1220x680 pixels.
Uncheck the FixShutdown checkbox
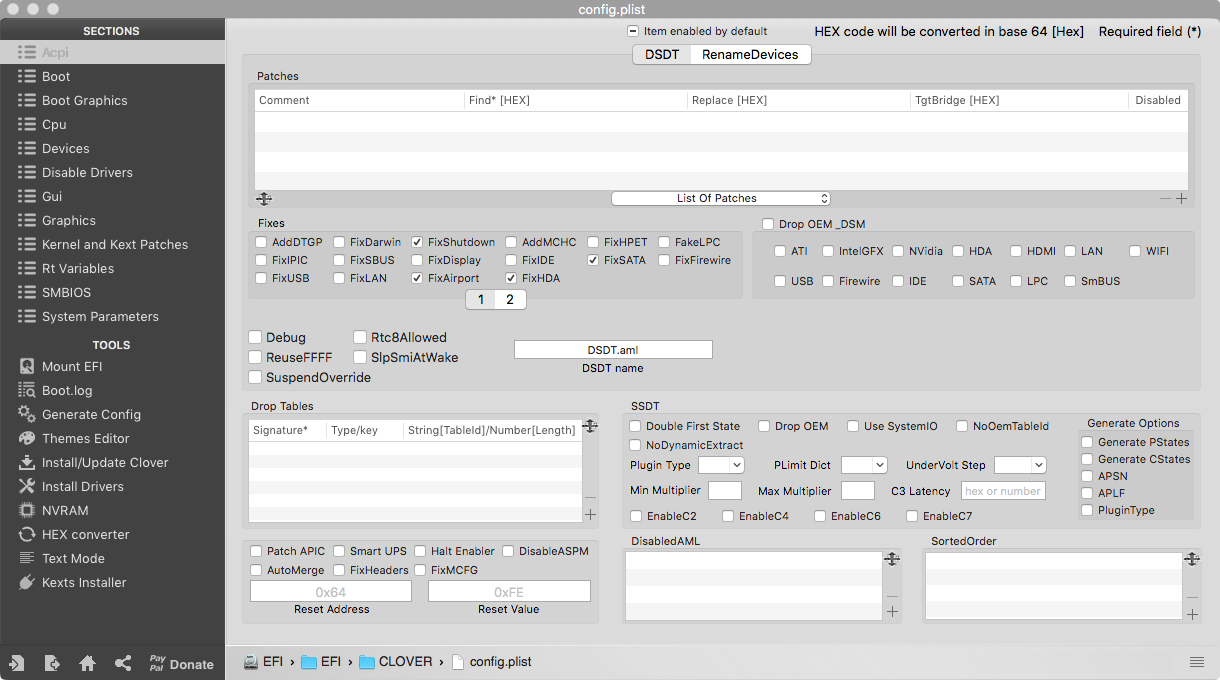pyautogui.click(x=417, y=242)
